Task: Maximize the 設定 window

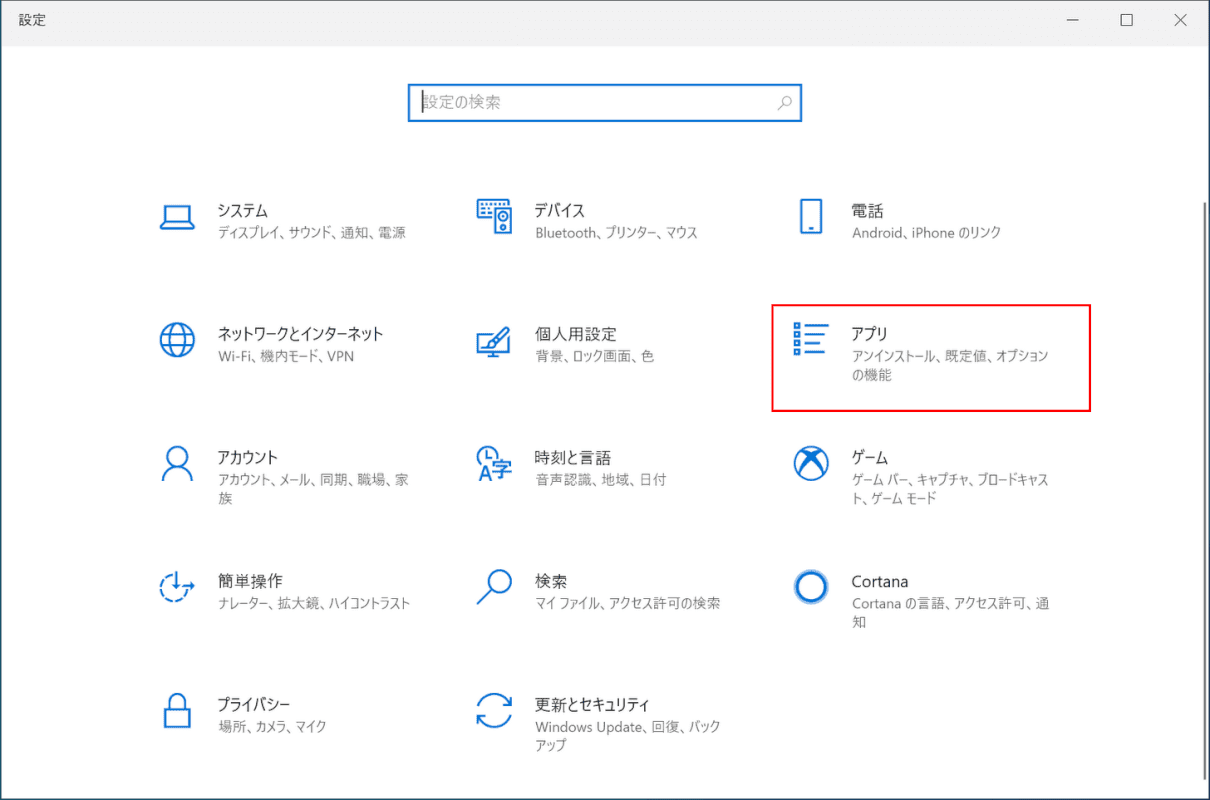Action: (1127, 20)
